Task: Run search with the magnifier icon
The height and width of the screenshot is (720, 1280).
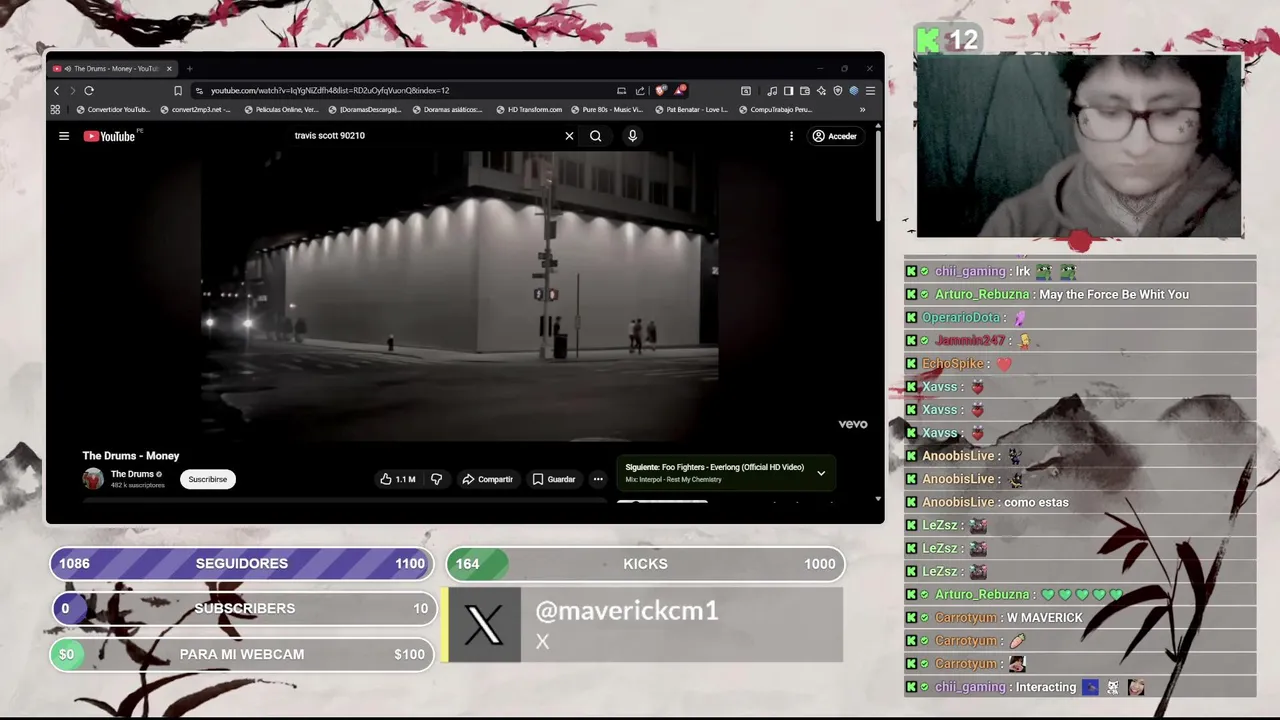Action: pos(595,136)
